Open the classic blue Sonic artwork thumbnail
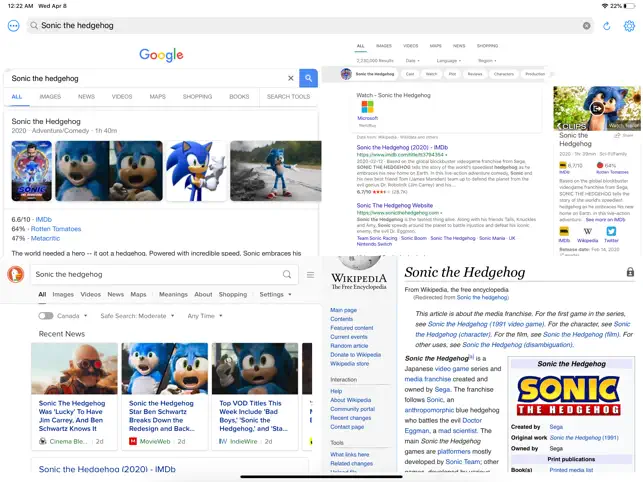643x482 pixels. point(196,171)
